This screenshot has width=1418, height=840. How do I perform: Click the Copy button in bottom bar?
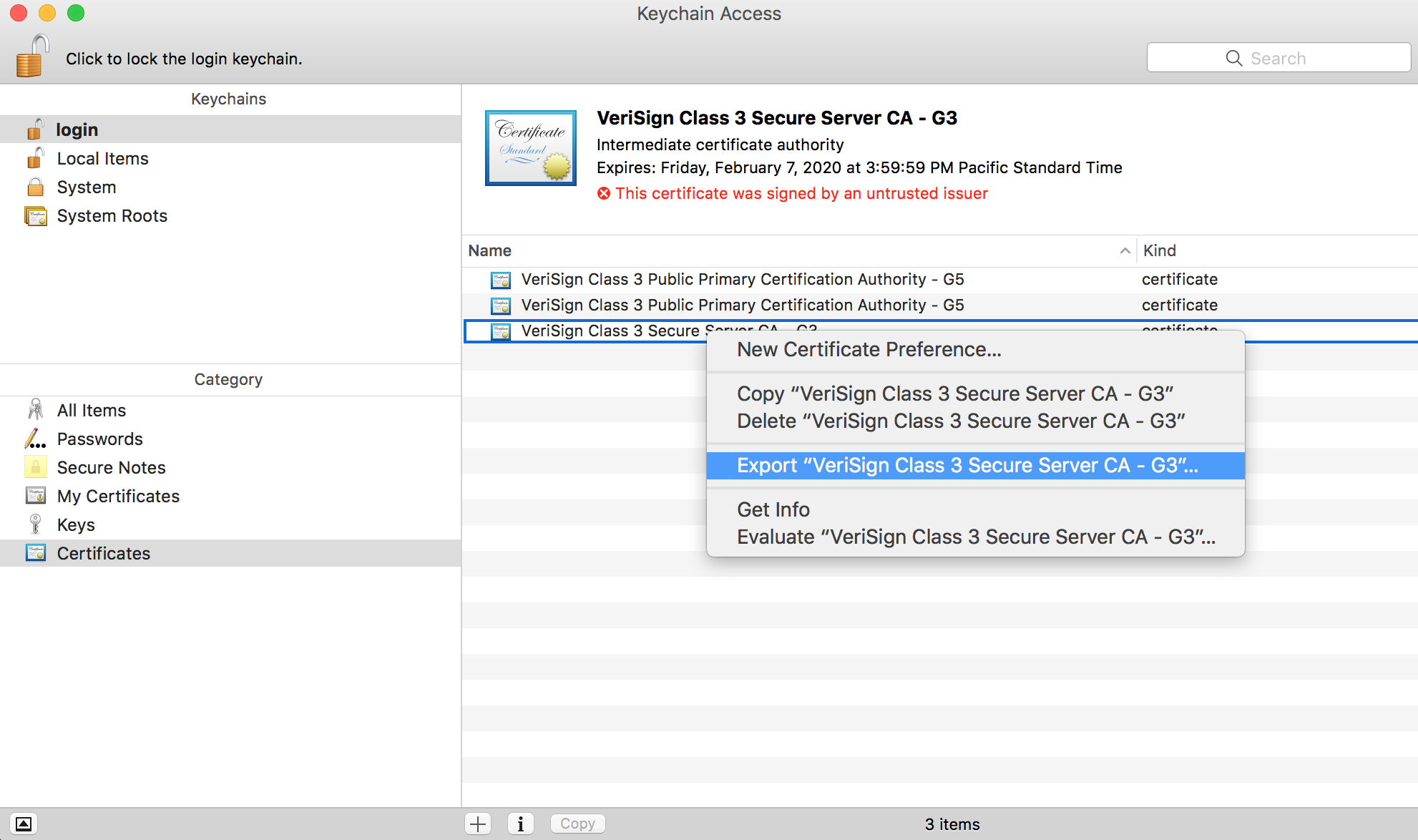coord(577,824)
